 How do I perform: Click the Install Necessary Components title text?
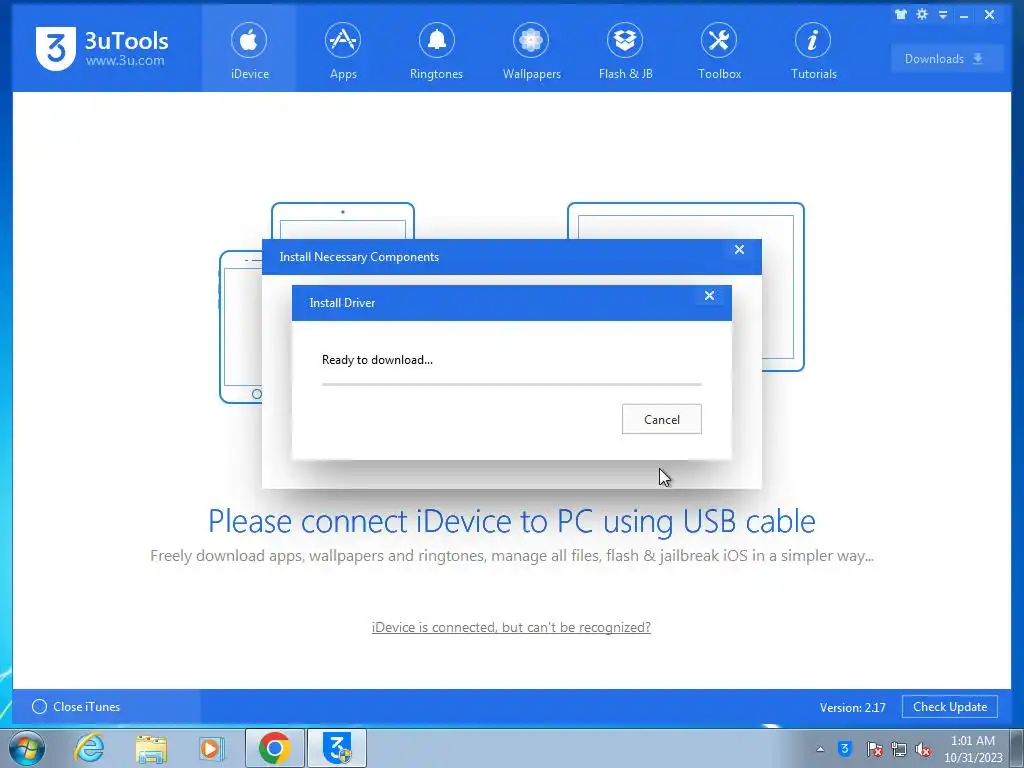pos(359,257)
